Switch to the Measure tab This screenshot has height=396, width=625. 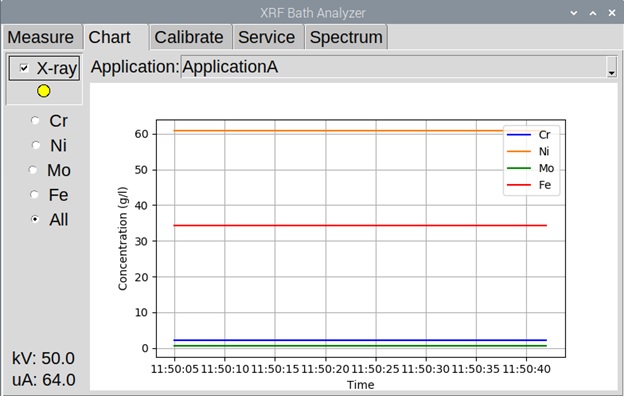[41, 37]
